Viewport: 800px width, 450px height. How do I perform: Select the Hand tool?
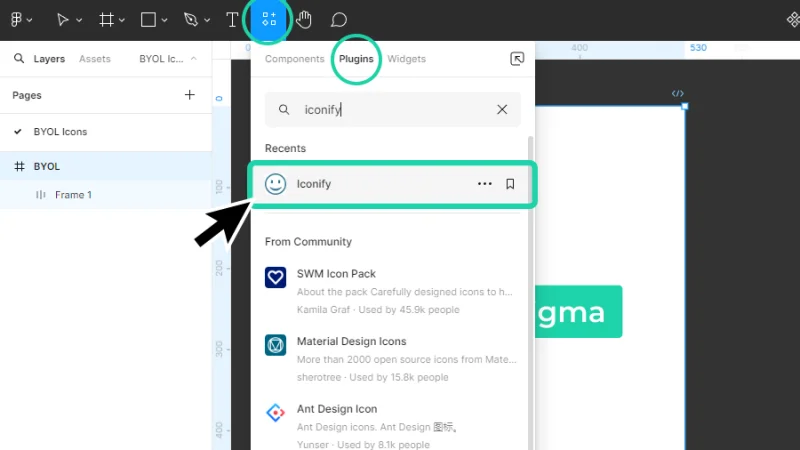[304, 20]
